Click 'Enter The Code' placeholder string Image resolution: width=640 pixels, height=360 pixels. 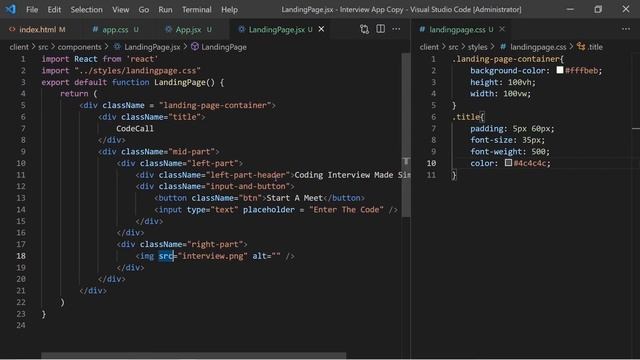click(347, 210)
